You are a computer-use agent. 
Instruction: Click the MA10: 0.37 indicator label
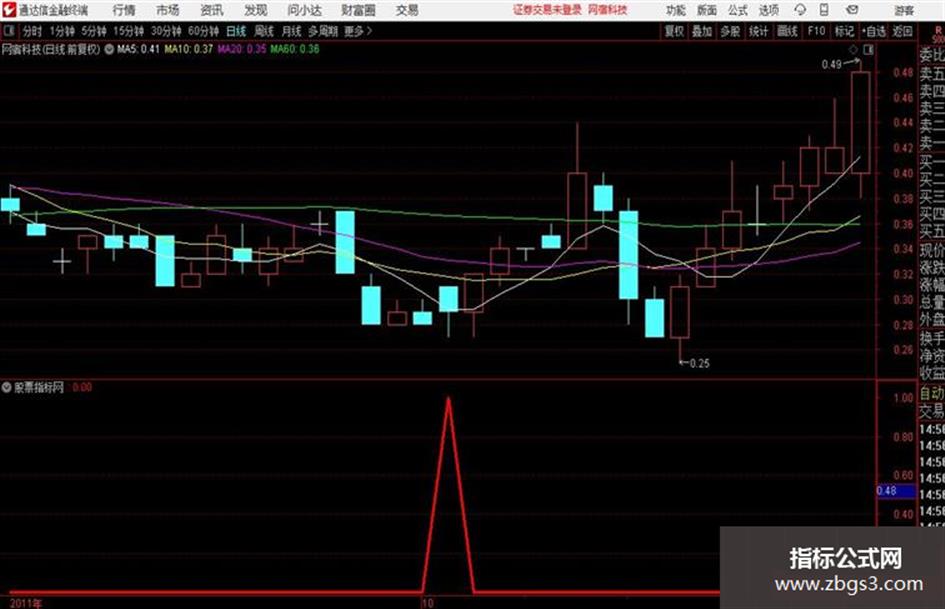(189, 49)
